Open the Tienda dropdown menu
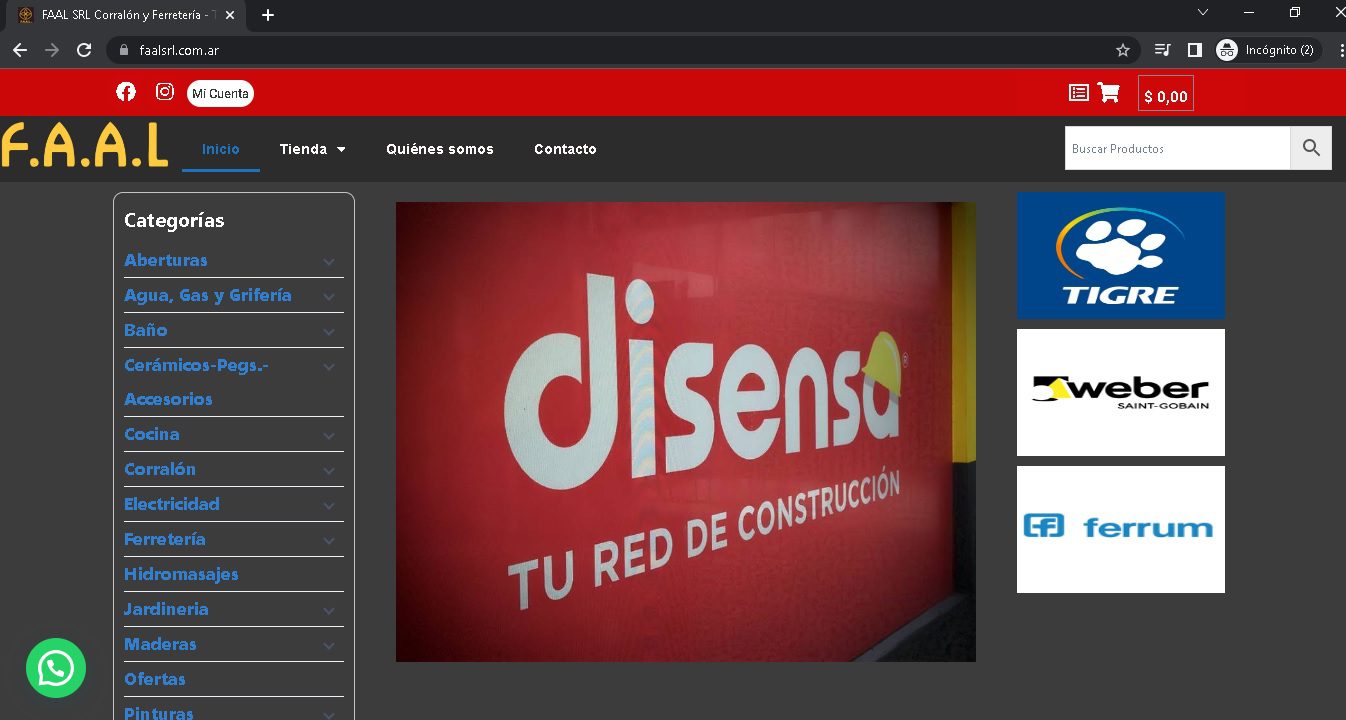The width and height of the screenshot is (1346, 720). click(312, 149)
